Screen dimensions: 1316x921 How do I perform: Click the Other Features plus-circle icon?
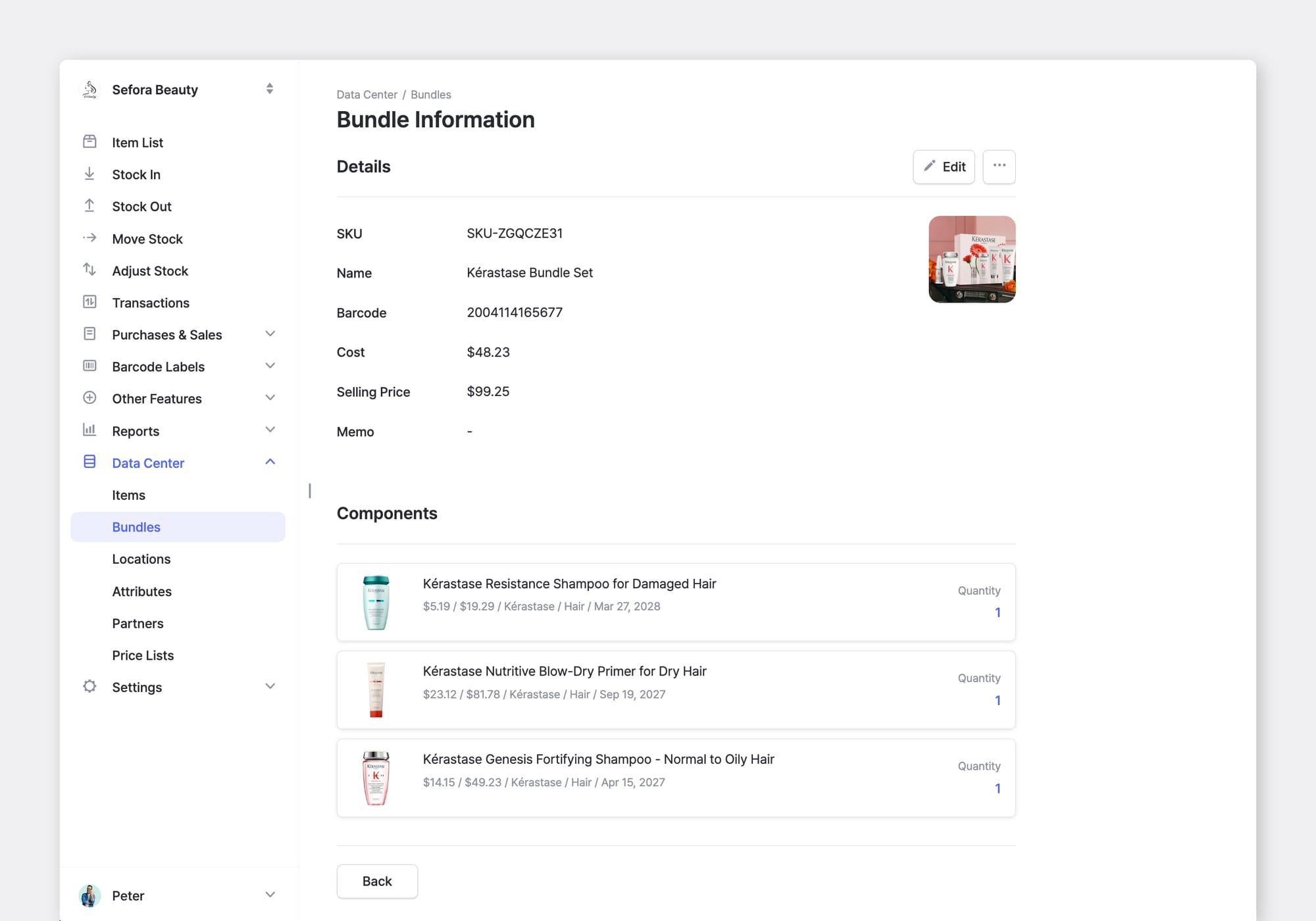89,397
